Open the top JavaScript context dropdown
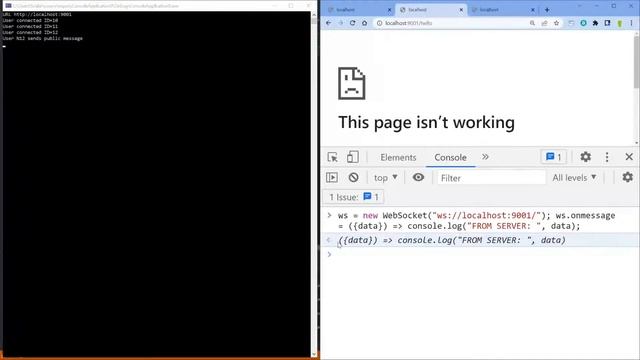640x360 pixels. tap(385, 178)
